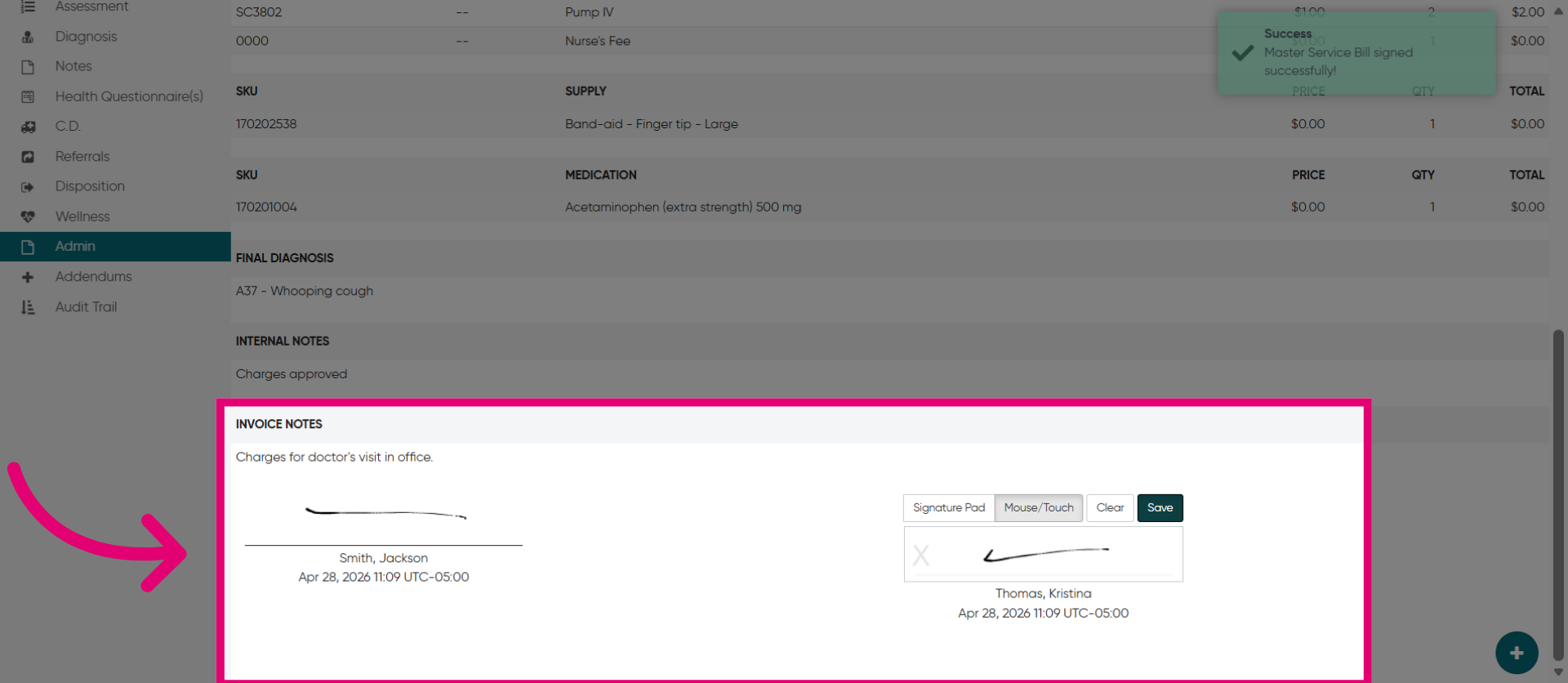1568x683 pixels.
Task: Select Mouse/Touch signature mode
Action: tap(1039, 508)
